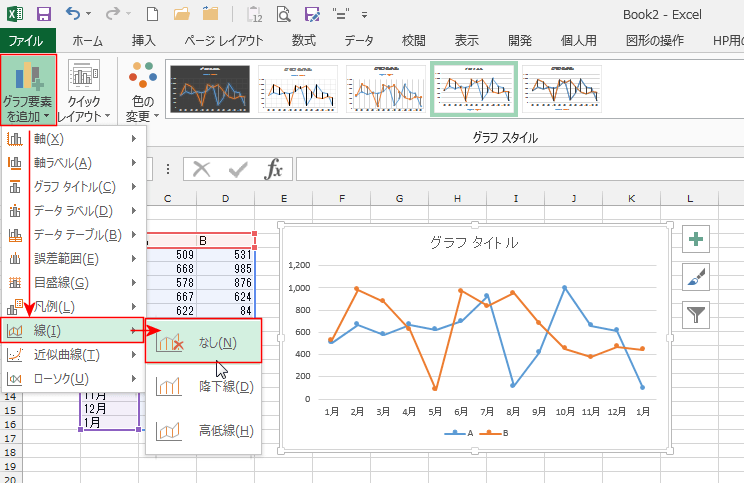
Task: Select the second chart style thumbnail
Action: (298, 89)
